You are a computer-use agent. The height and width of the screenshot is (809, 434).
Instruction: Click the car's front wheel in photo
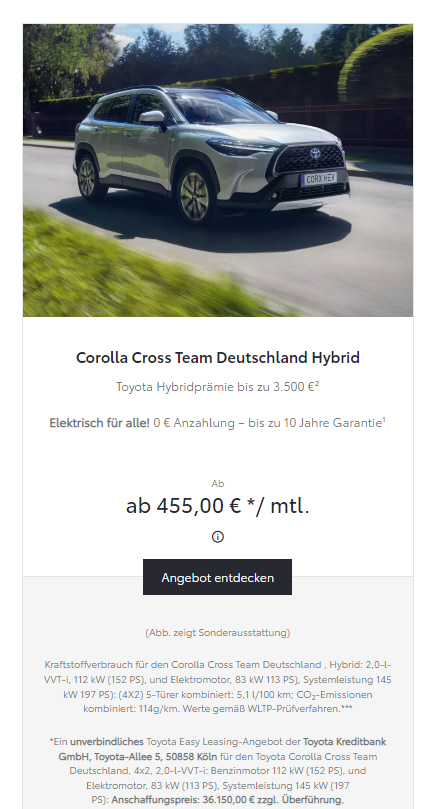click(195, 197)
